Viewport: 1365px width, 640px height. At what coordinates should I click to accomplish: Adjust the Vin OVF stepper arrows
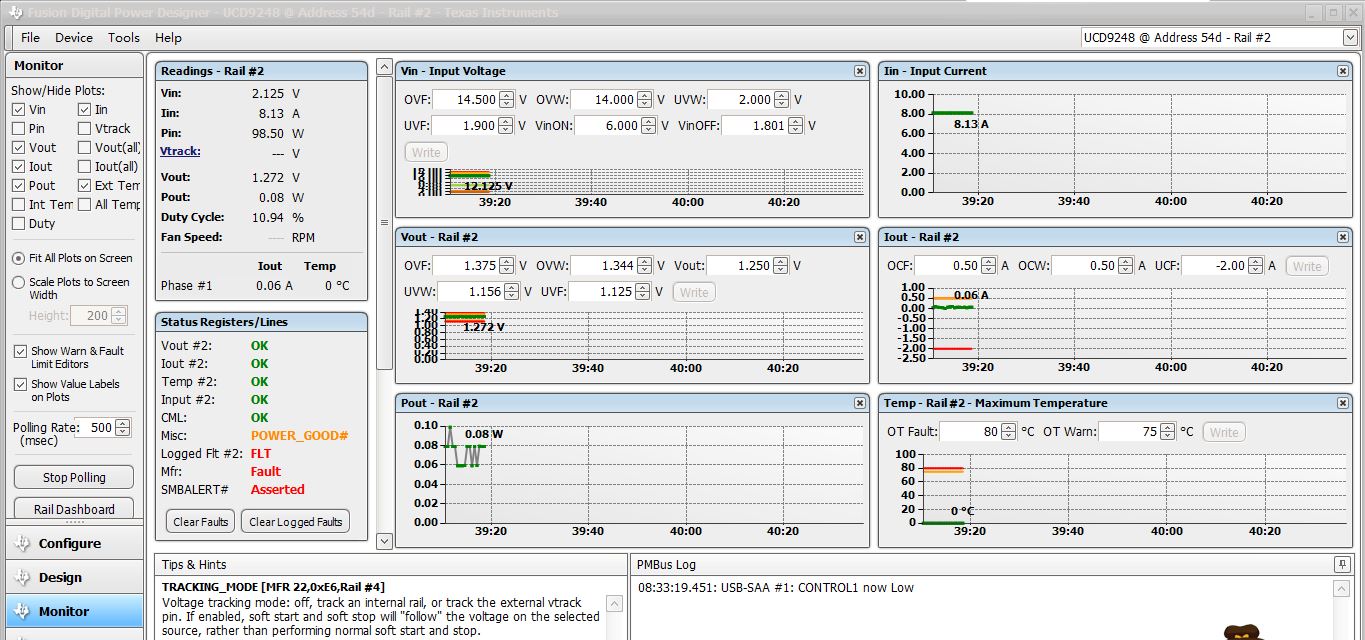506,100
